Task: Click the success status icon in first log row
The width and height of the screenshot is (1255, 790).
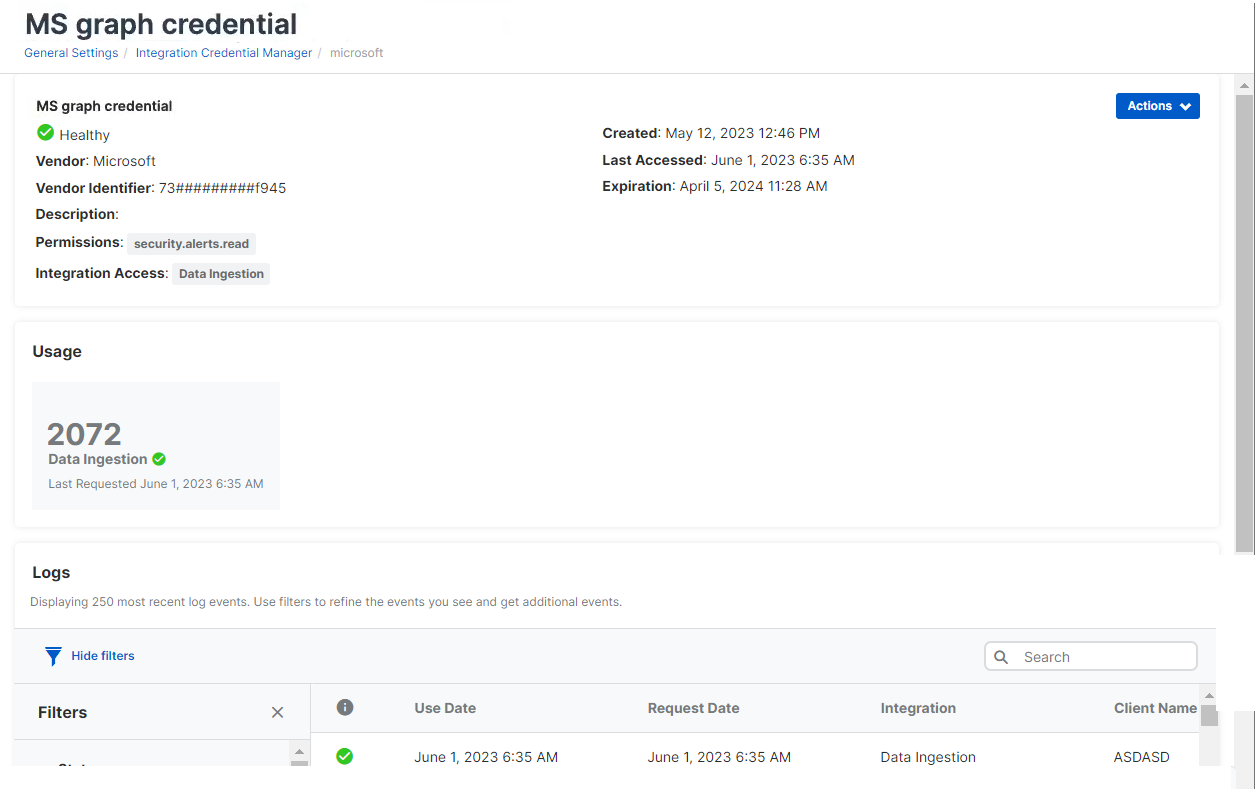Action: tap(345, 757)
